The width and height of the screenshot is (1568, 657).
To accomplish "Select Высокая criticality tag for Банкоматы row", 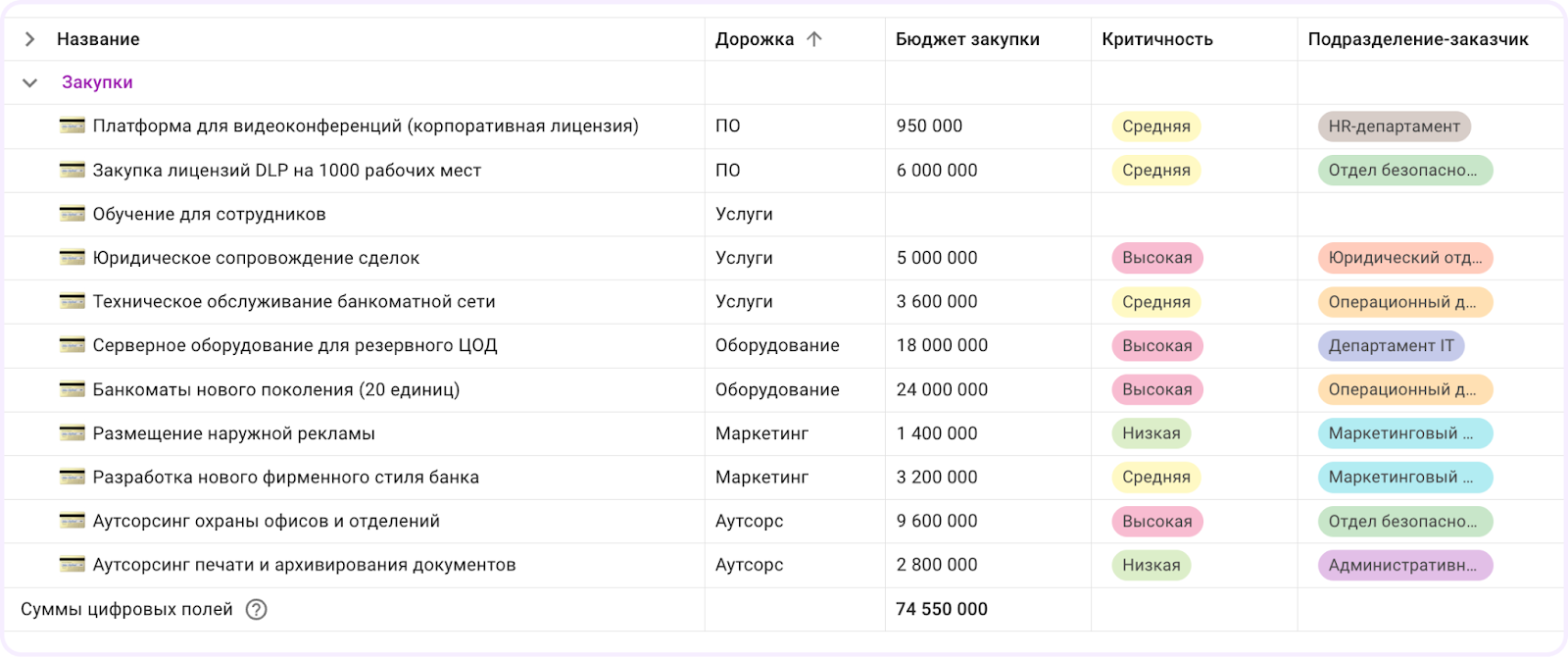I will click(x=1156, y=389).
